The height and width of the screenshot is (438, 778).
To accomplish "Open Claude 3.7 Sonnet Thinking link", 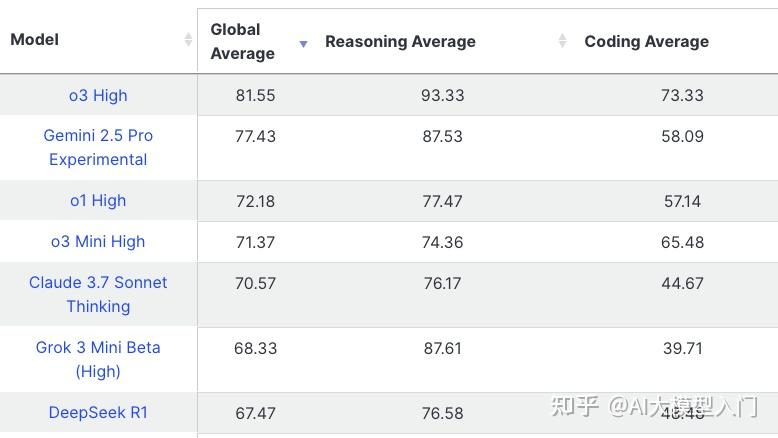I will click(98, 294).
